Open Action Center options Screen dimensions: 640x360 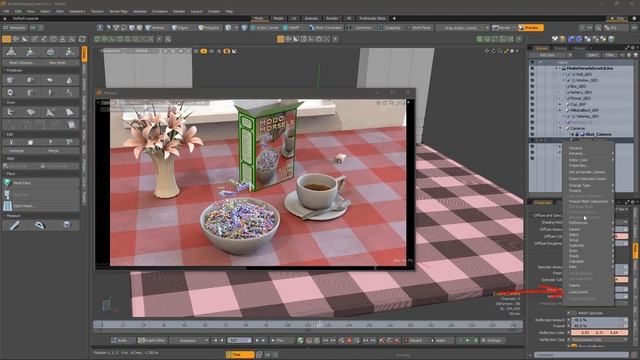[x=264, y=28]
